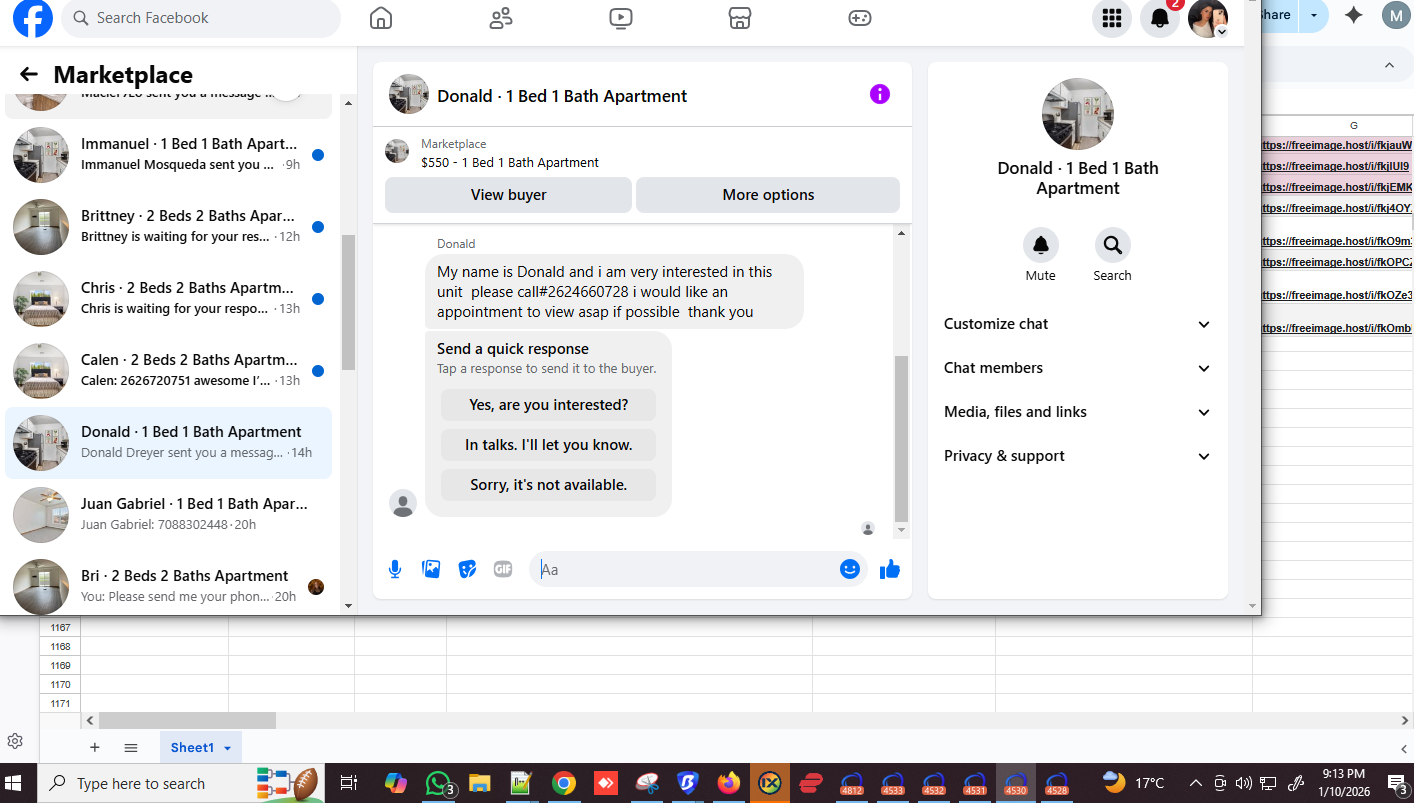
Task: Collapse the Sheets toolbar chevron
Action: [x=1389, y=66]
